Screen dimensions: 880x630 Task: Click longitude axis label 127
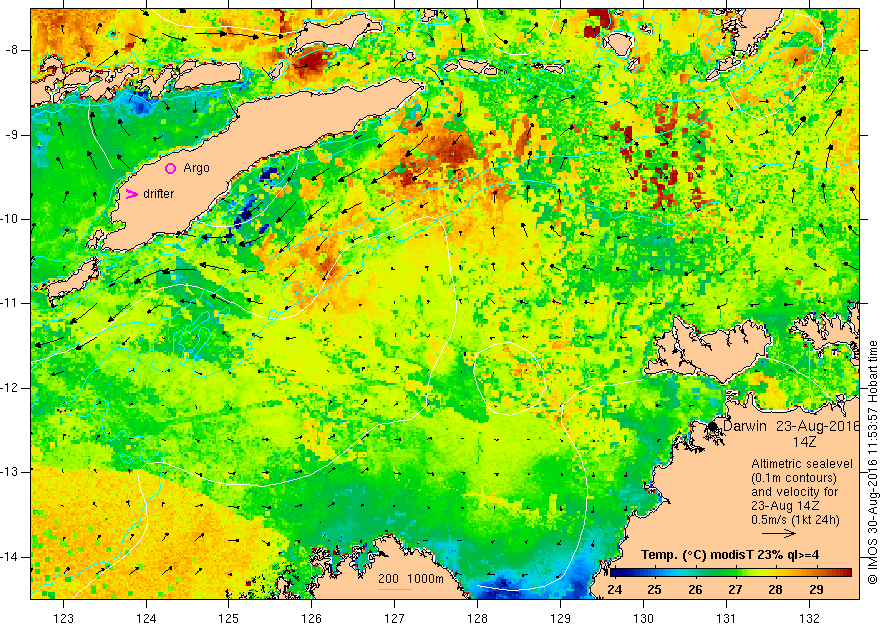pos(395,619)
